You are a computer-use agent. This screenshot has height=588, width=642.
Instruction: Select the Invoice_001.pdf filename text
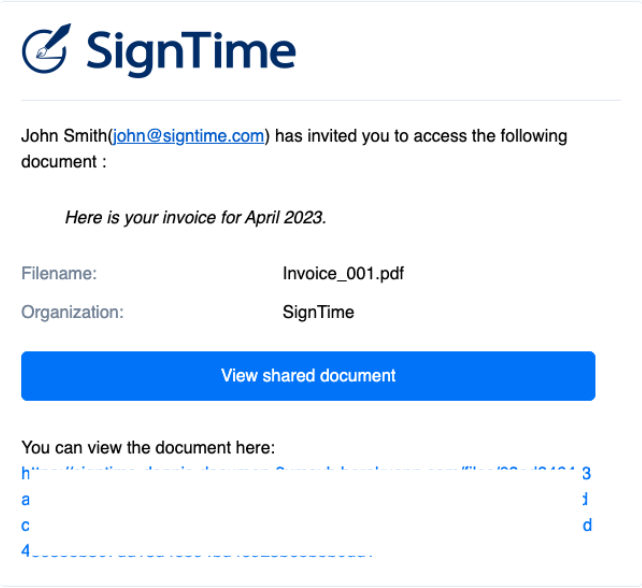343,273
